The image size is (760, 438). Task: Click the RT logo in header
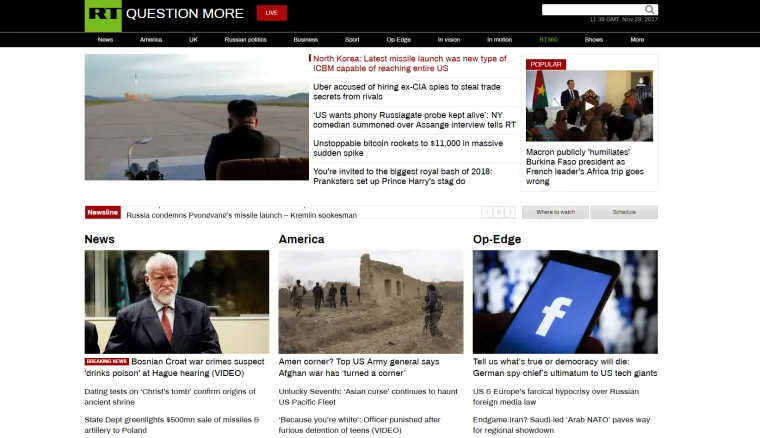[102, 14]
